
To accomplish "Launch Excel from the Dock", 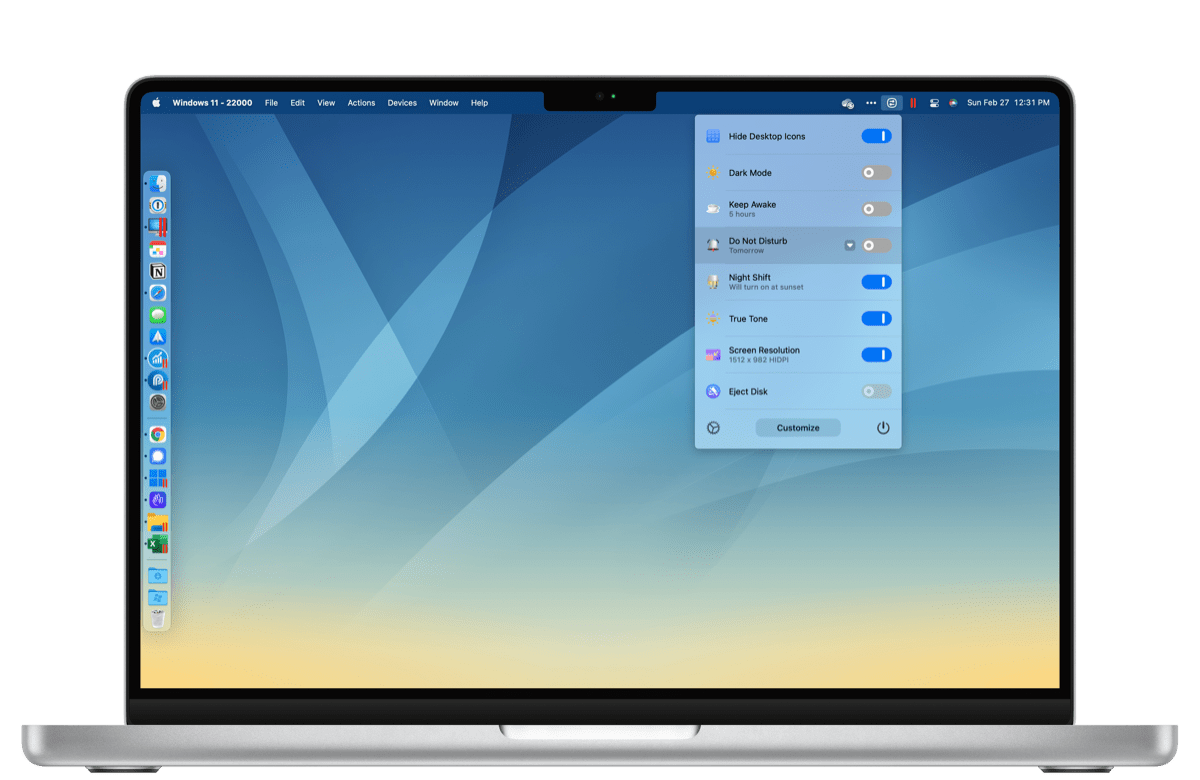I will 158,544.
